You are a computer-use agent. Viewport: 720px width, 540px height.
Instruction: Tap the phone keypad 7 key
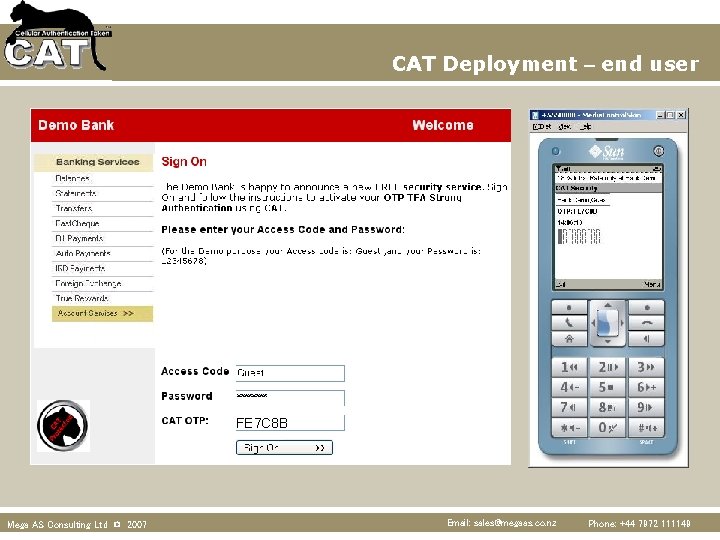[x=569, y=407]
